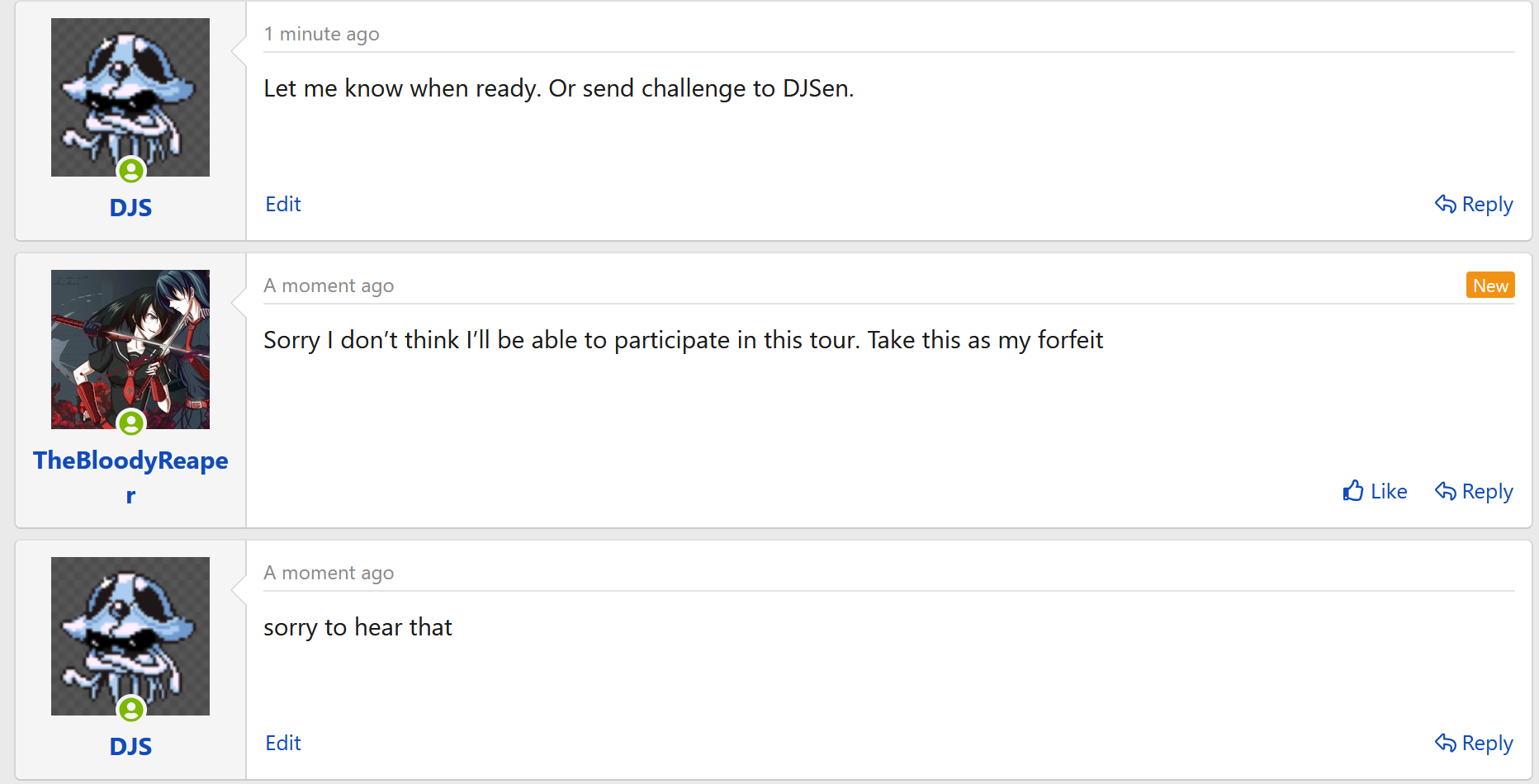Click the '1 minute ago' timestamp
1539x784 pixels.
tap(321, 34)
